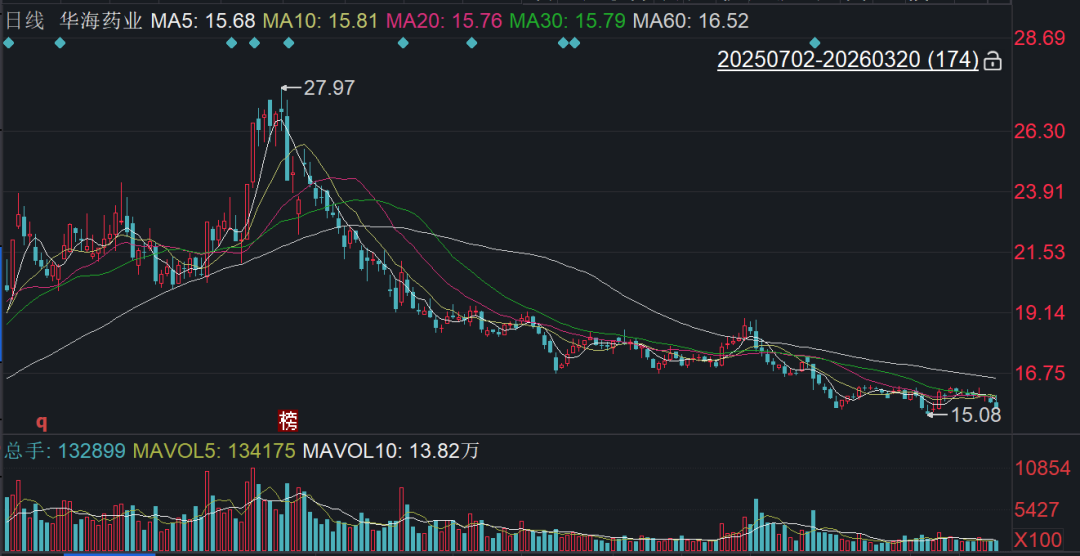Click the lock icon beside the date range
This screenshot has width=1080, height=556.
point(992,61)
